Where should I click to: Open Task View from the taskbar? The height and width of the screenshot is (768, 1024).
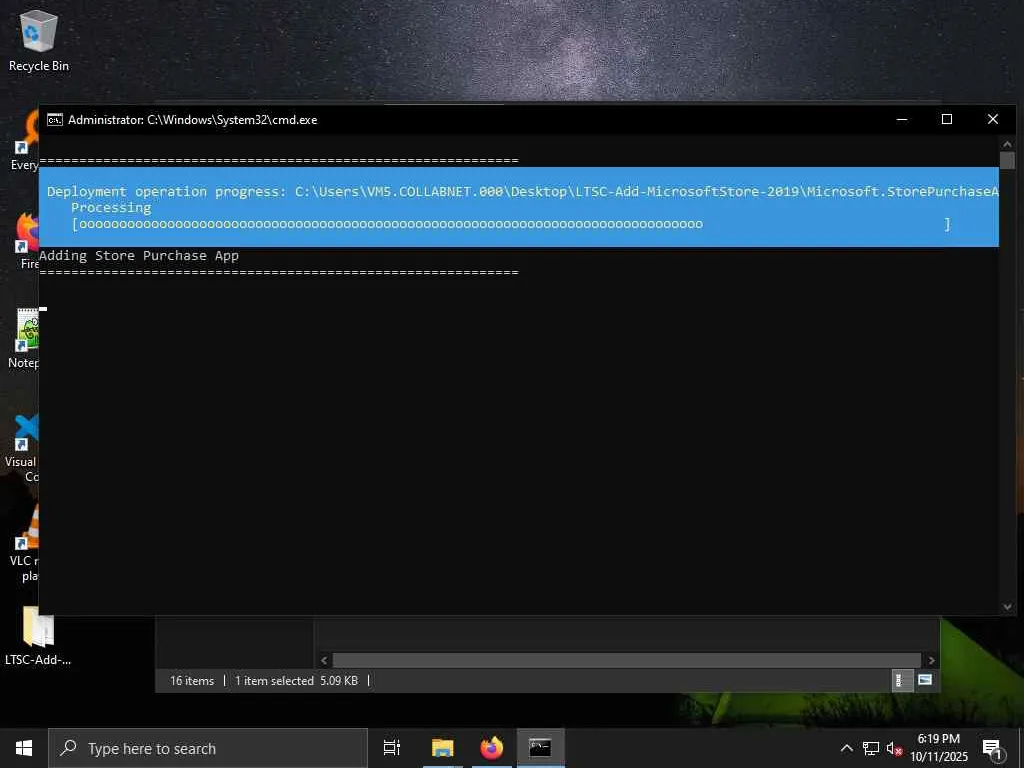coord(392,748)
